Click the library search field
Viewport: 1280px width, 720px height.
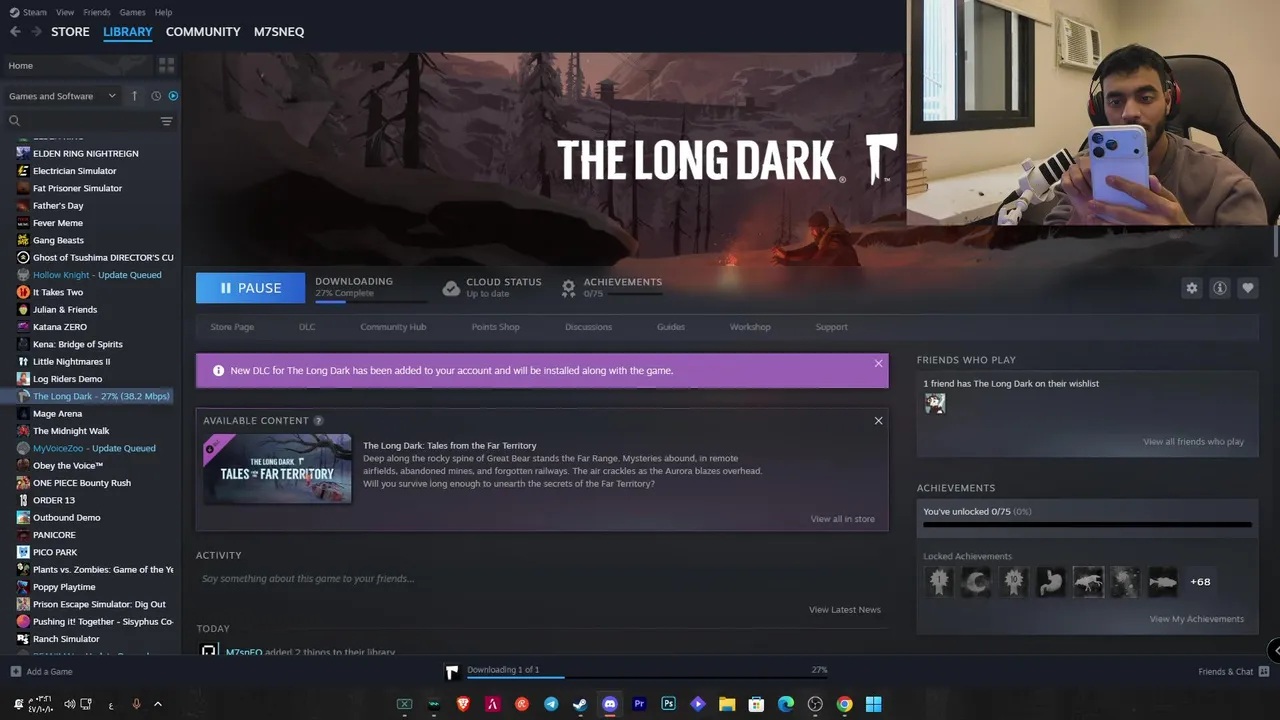click(x=82, y=121)
